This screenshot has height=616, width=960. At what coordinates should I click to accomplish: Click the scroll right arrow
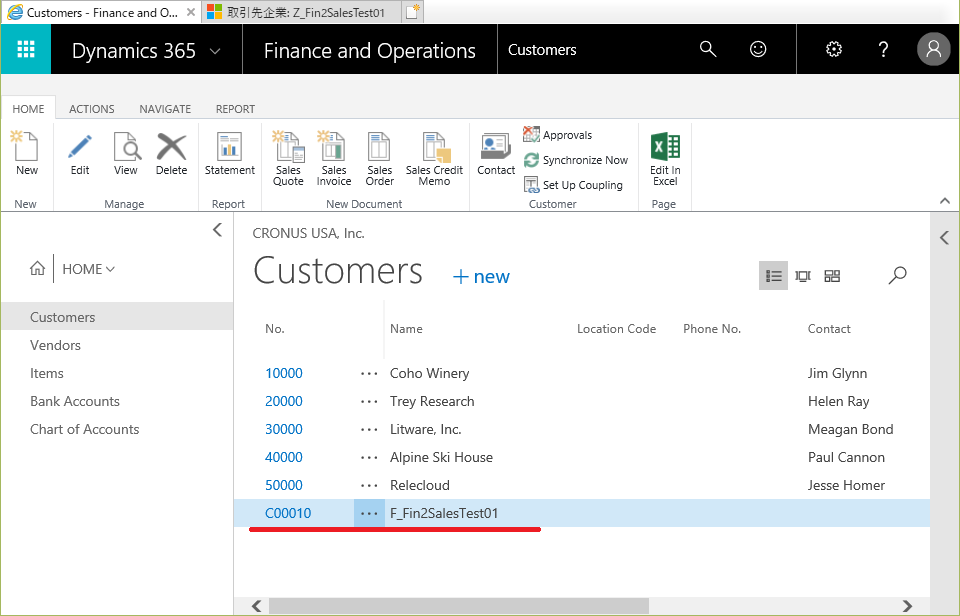pyautogui.click(x=907, y=606)
